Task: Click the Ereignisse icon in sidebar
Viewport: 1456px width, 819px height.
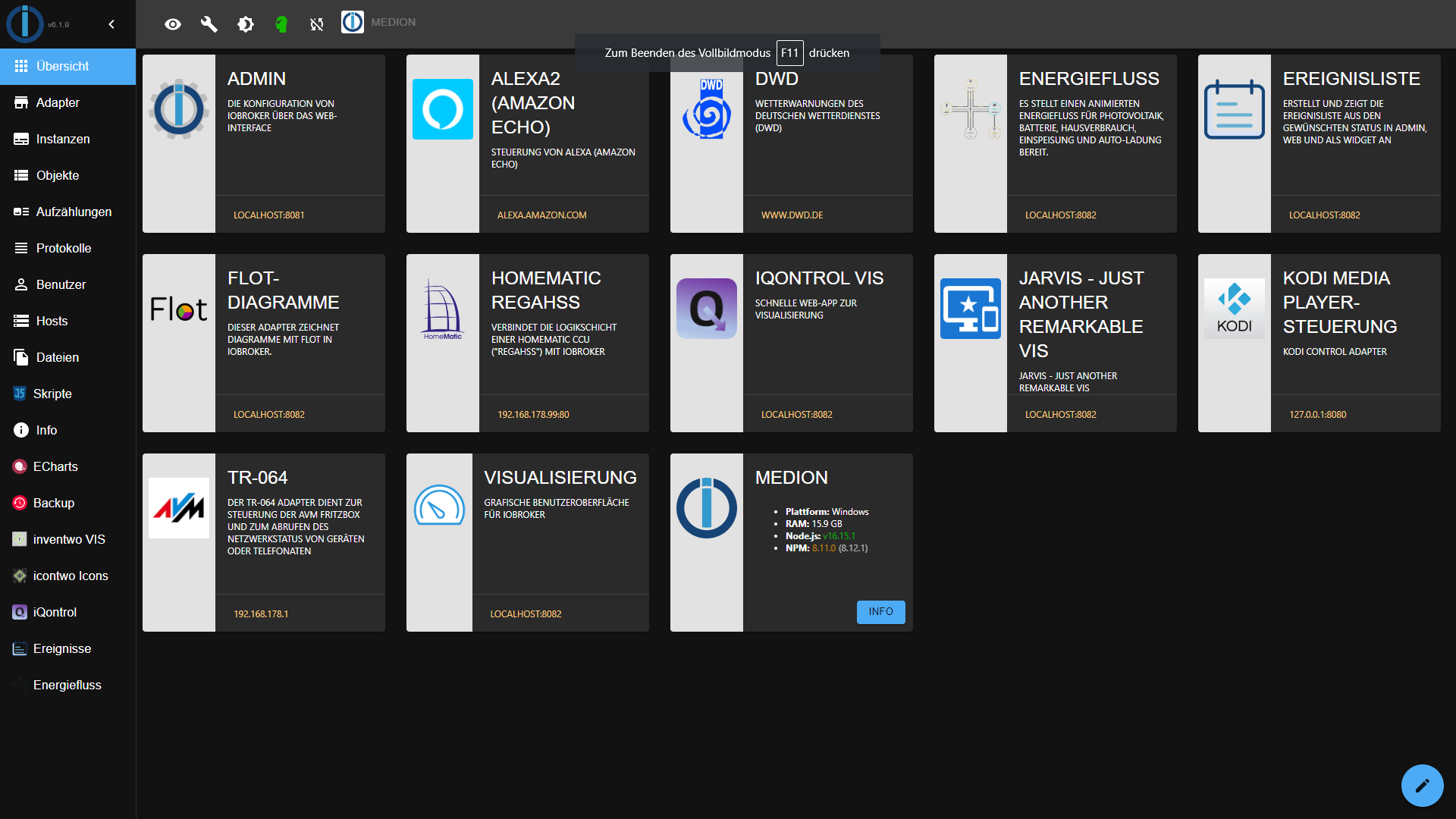Action: click(x=20, y=648)
